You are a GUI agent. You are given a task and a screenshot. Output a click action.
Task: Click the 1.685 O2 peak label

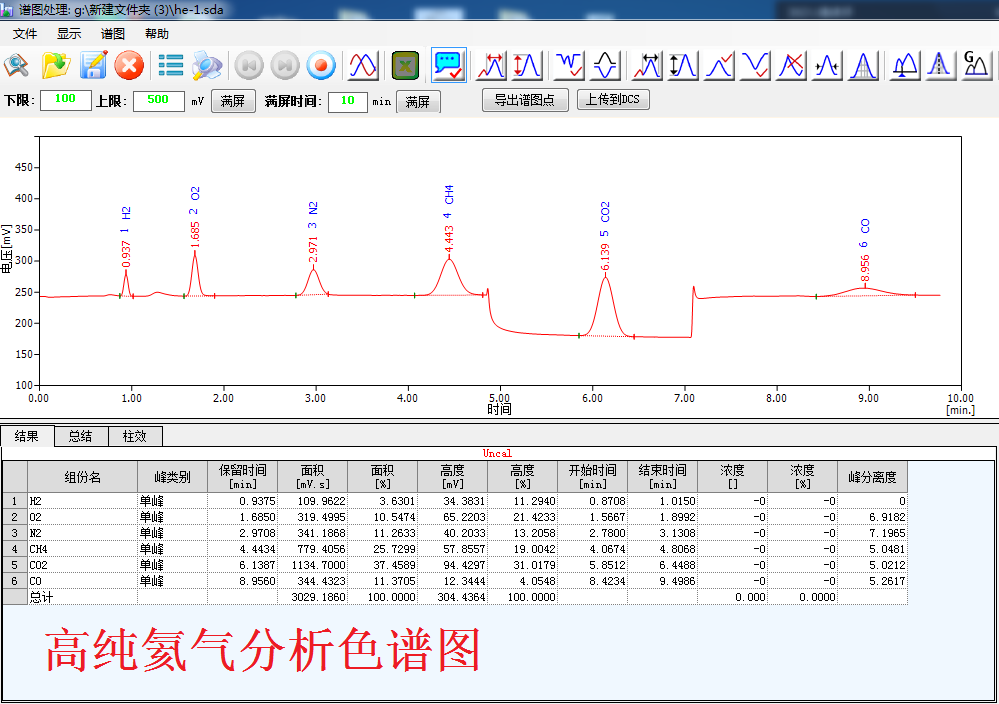coord(195,217)
